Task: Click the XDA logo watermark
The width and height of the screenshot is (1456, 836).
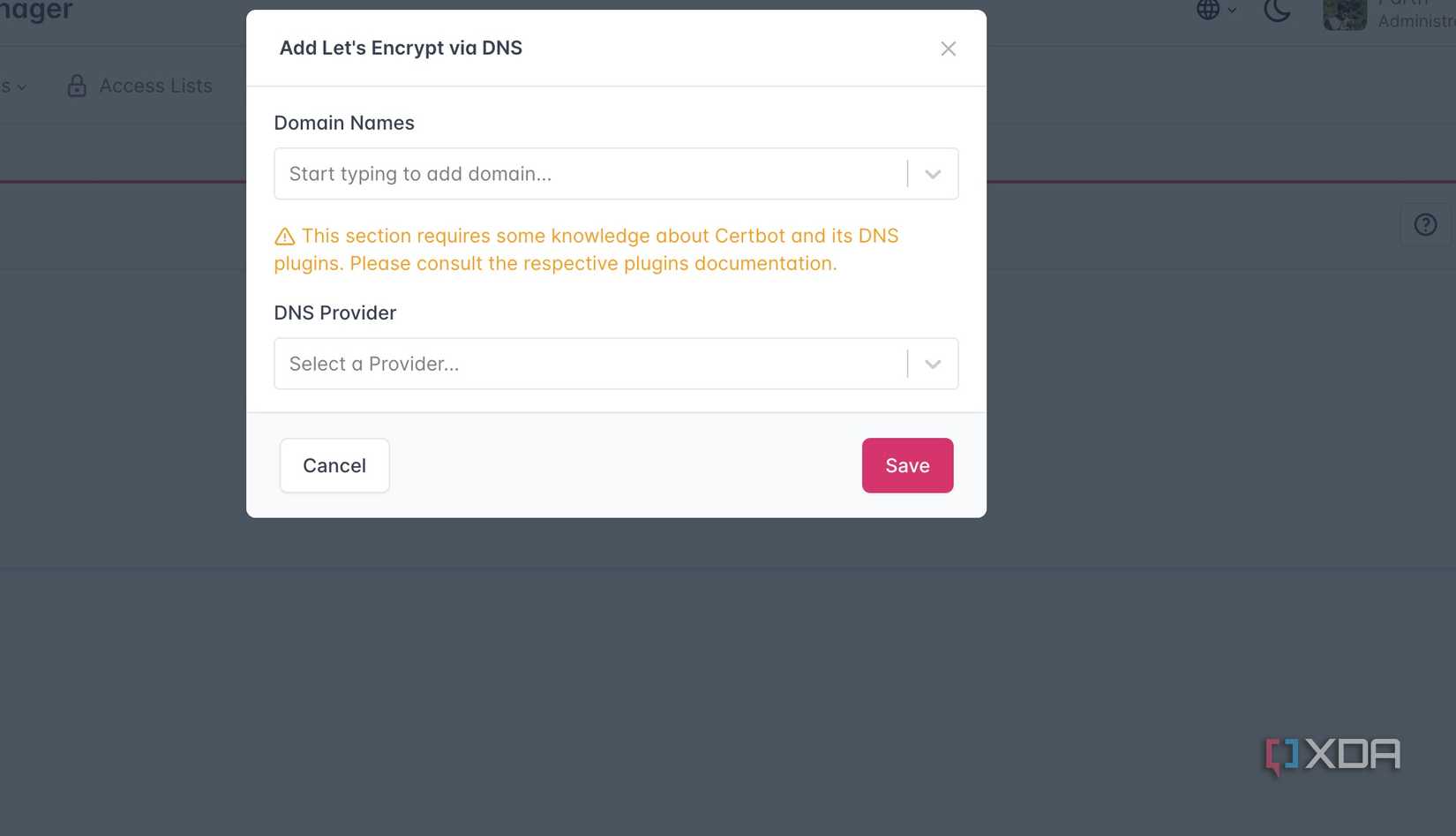Action: pyautogui.click(x=1331, y=755)
